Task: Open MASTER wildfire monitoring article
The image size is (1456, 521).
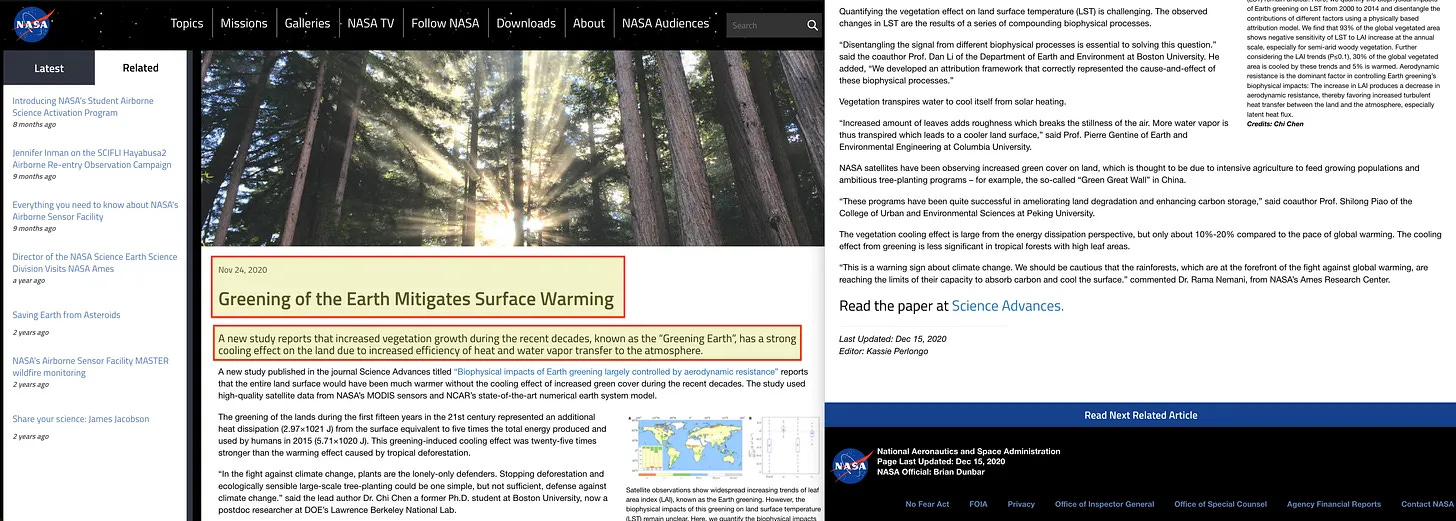Action: click(90, 367)
